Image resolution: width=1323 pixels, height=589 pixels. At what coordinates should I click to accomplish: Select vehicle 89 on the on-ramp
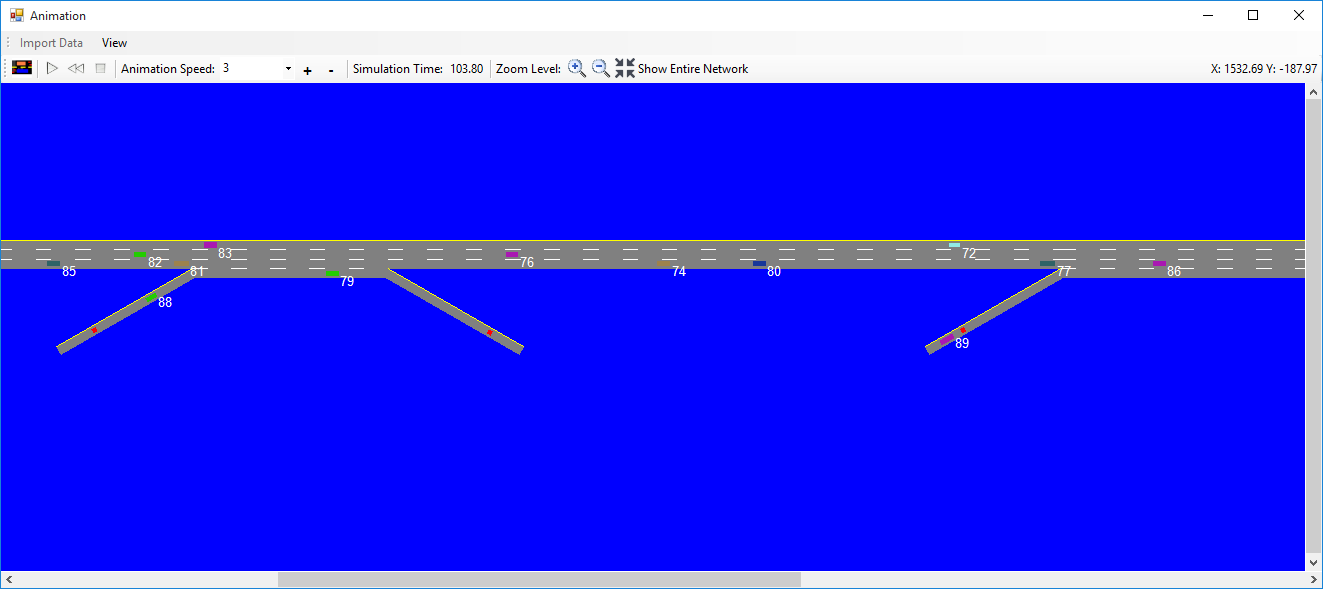pos(946,341)
